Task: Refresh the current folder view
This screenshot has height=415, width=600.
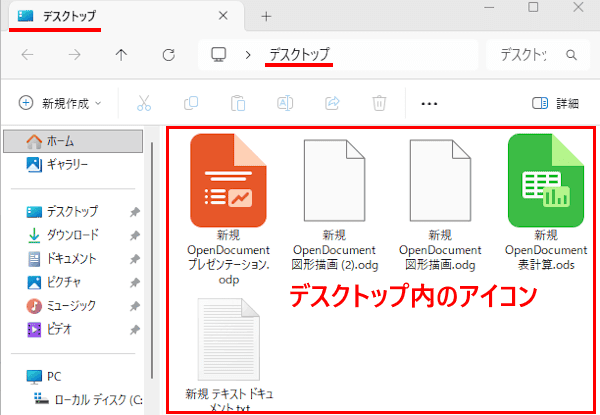Action: [169, 55]
